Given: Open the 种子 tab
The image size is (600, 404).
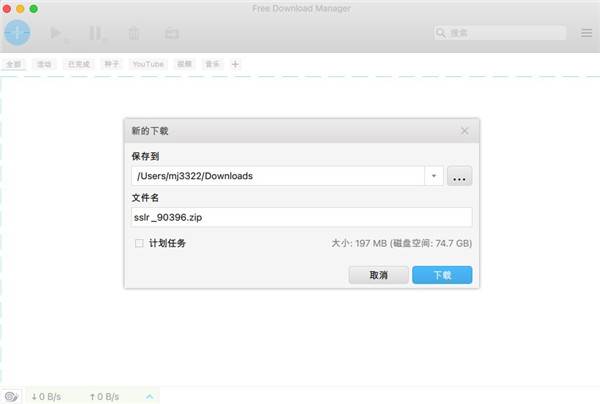Looking at the screenshot, I should click(111, 64).
